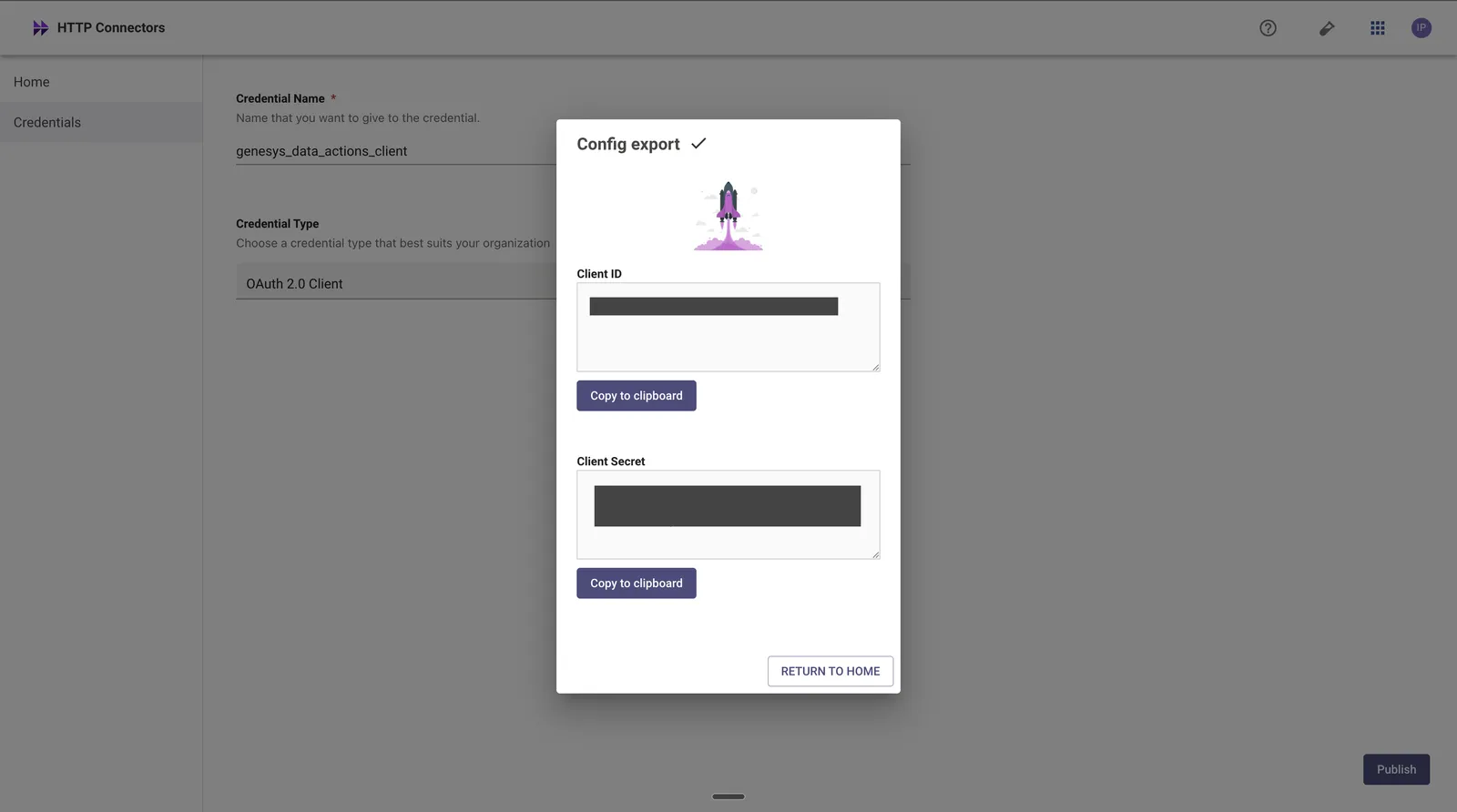Click 'Name that you want to give' description
The image size is (1457, 812).
tap(358, 118)
